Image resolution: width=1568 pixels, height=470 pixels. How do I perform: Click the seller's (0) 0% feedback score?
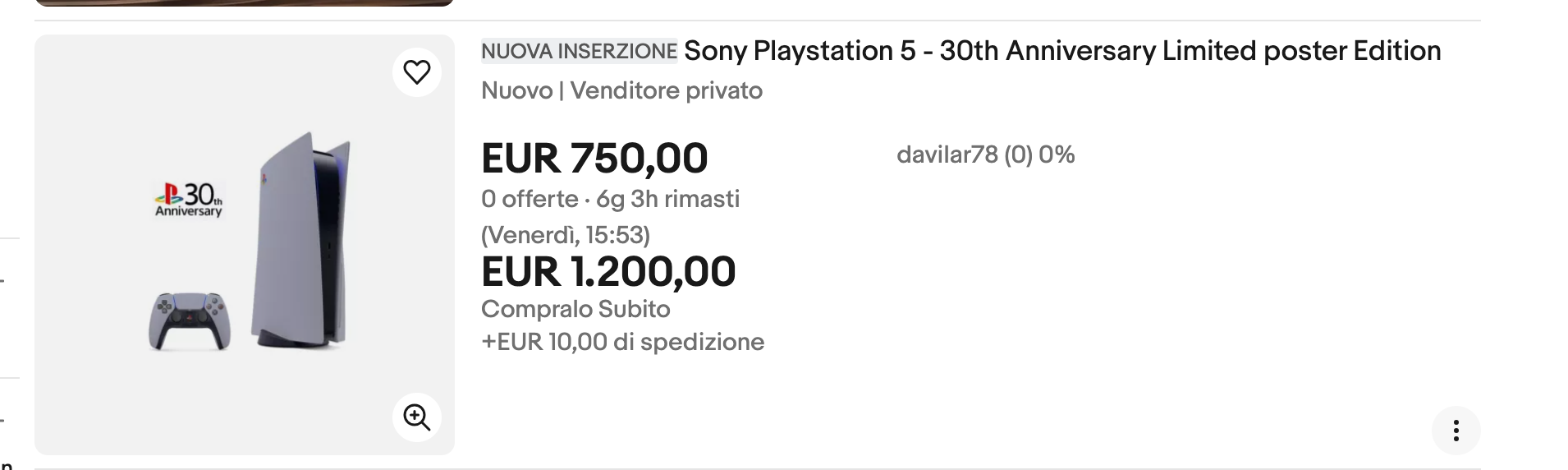(x=1039, y=154)
